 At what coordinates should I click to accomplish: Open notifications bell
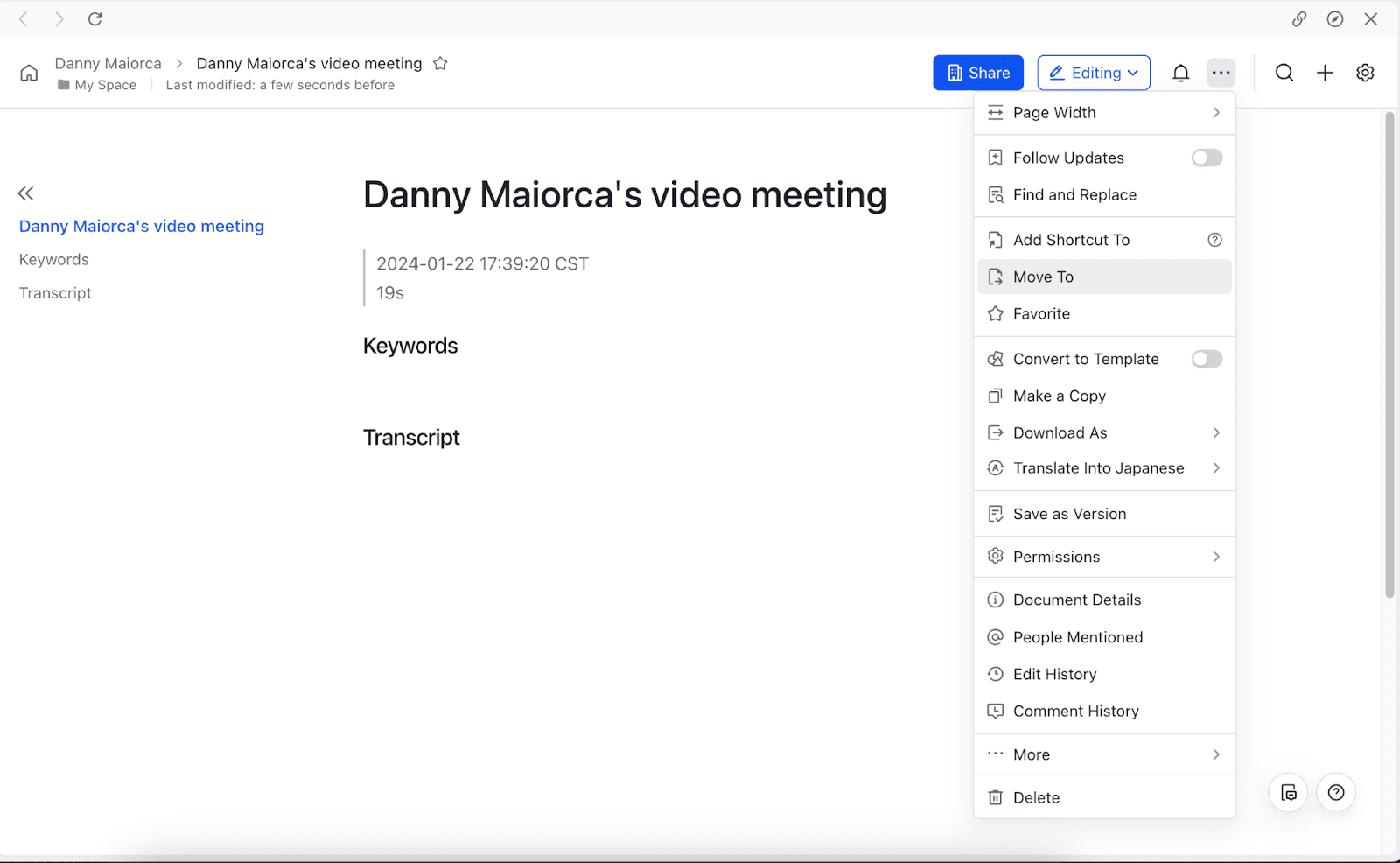click(x=1180, y=73)
